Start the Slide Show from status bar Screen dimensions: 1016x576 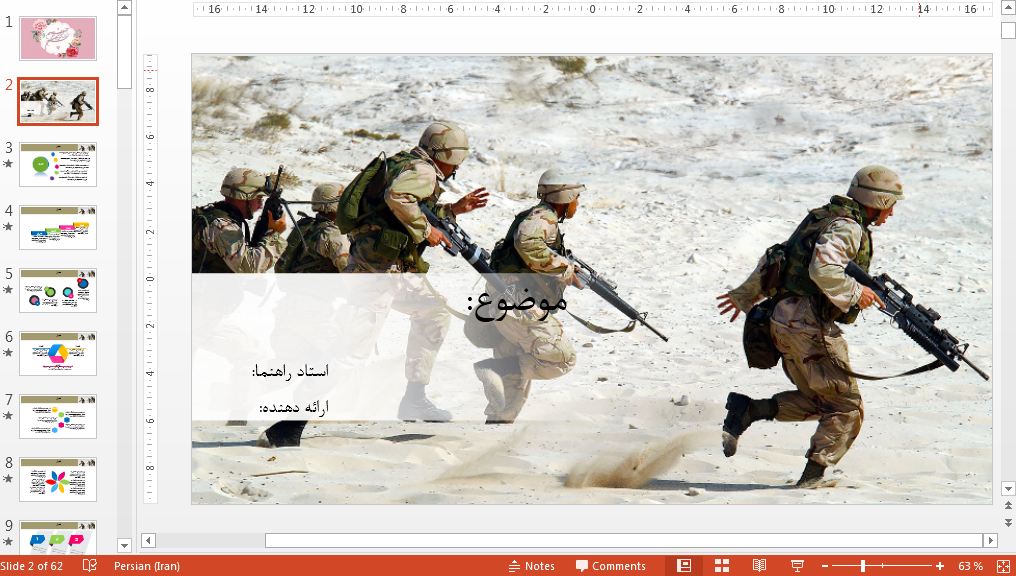[797, 566]
